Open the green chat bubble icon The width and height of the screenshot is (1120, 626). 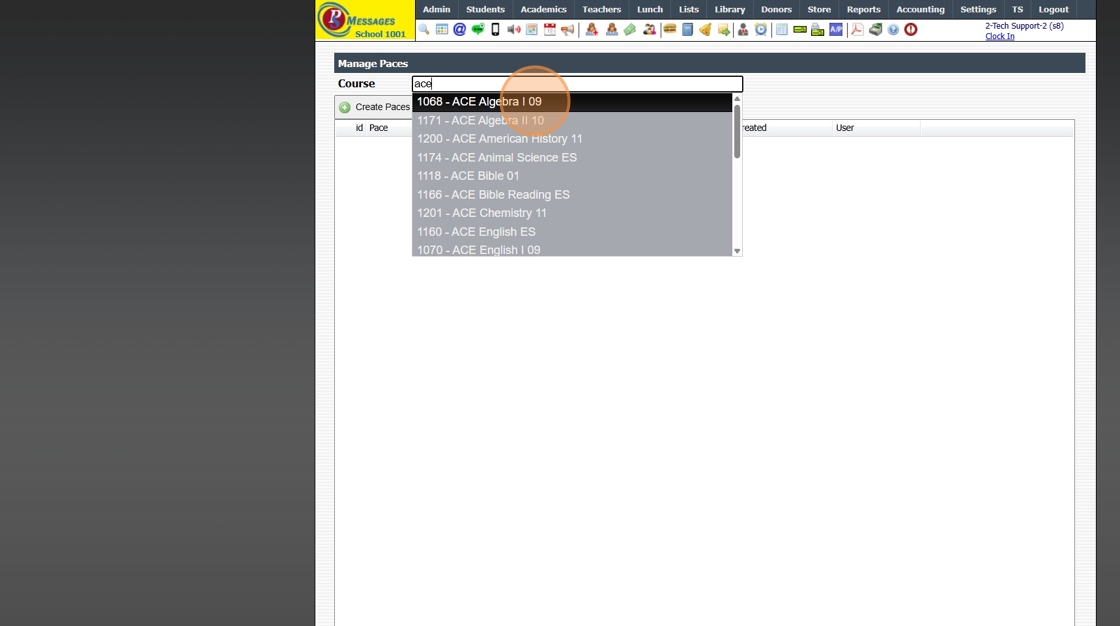(478, 29)
